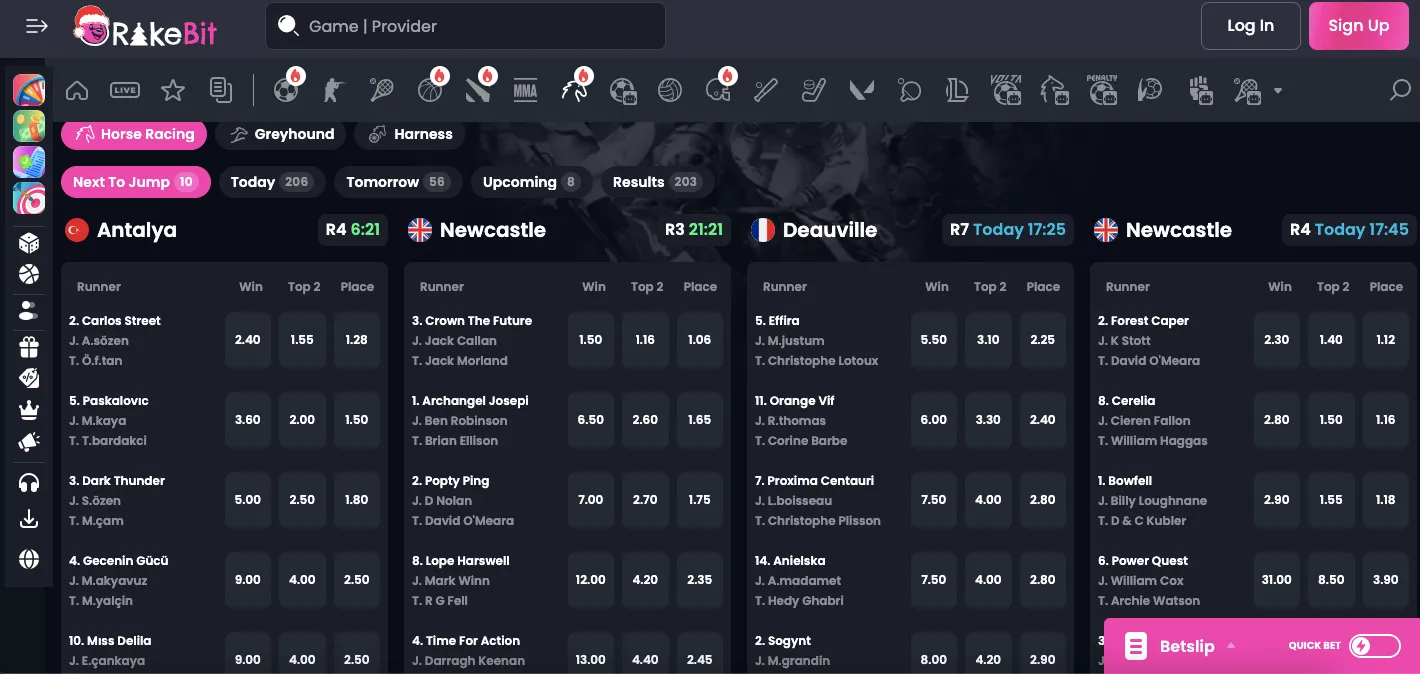Bet Top 2 odds 2.00 on Paskalovic
Image resolution: width=1420 pixels, height=674 pixels.
302,420
